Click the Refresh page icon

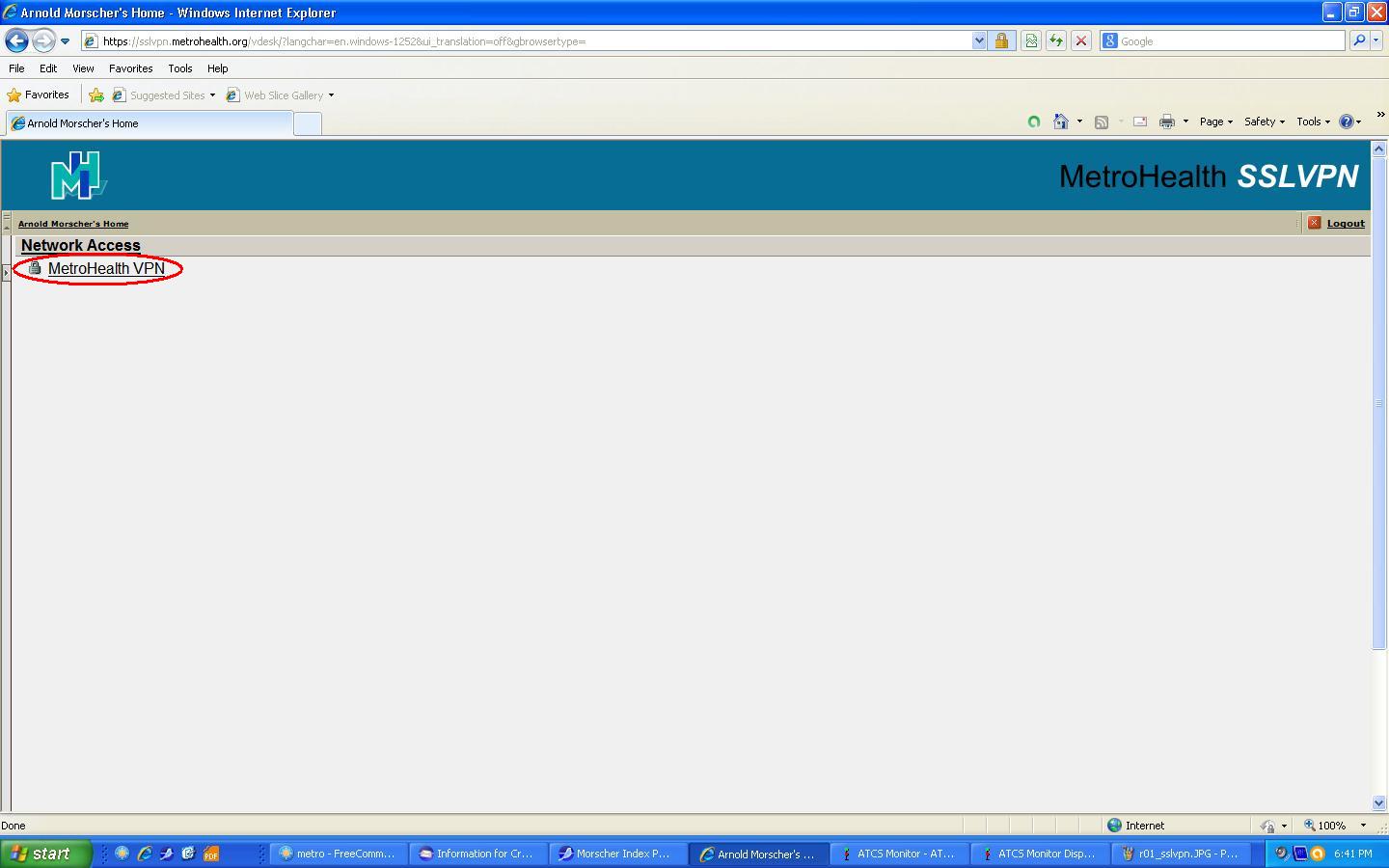click(1055, 41)
